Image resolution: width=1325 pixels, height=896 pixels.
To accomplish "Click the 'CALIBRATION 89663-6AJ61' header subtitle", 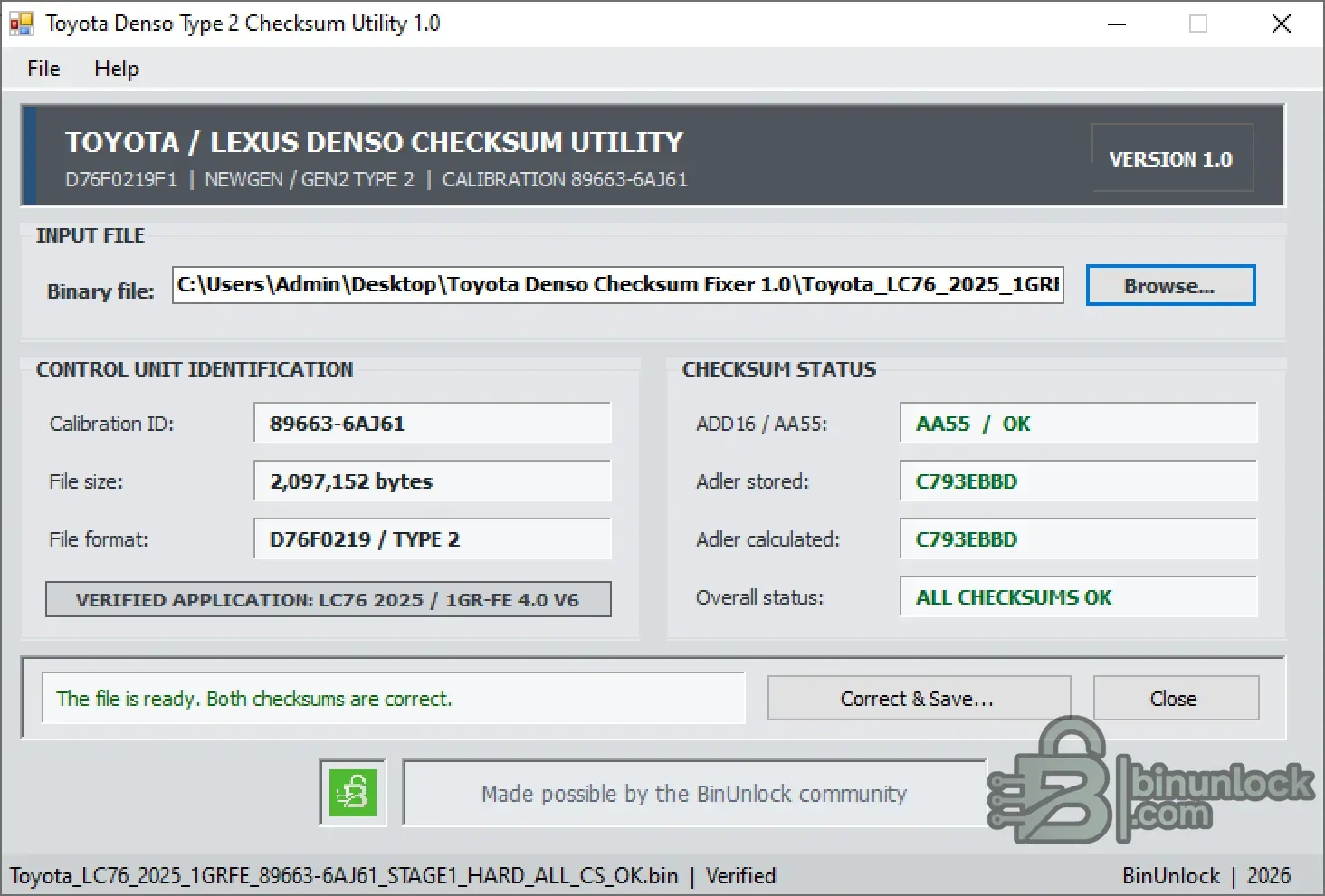I will [565, 179].
